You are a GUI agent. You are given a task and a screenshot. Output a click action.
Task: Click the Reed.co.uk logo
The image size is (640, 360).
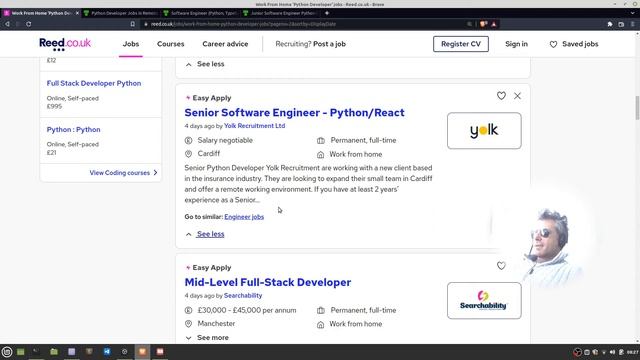[65, 44]
